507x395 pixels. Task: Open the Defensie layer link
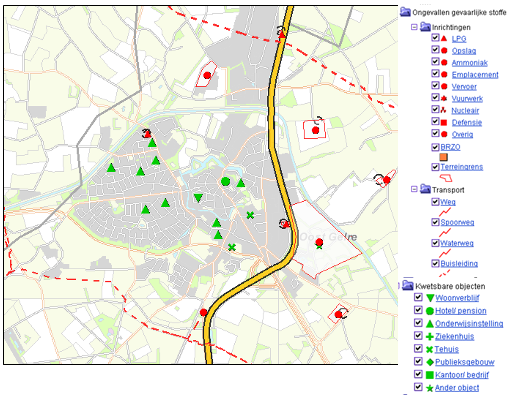(x=467, y=123)
